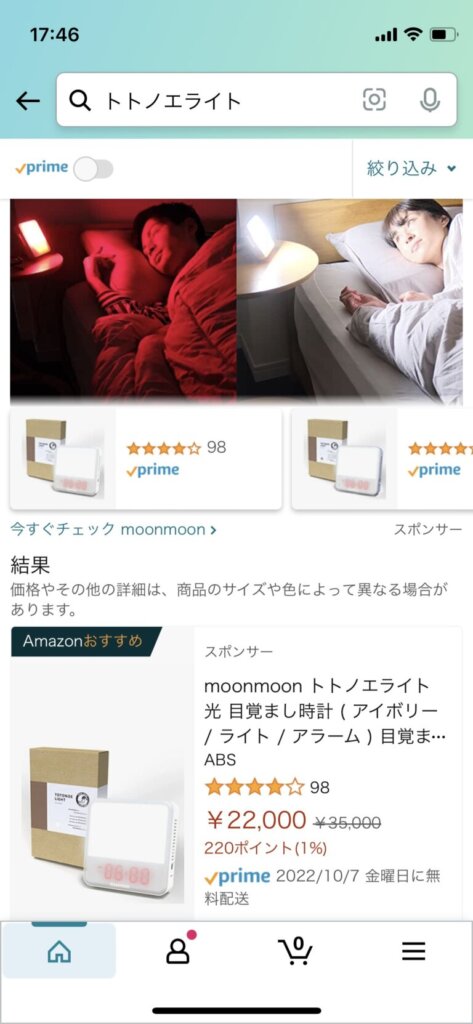473x1024 pixels.
Task: Click the 今すぐチェック moonmoon link
Action: (x=113, y=529)
